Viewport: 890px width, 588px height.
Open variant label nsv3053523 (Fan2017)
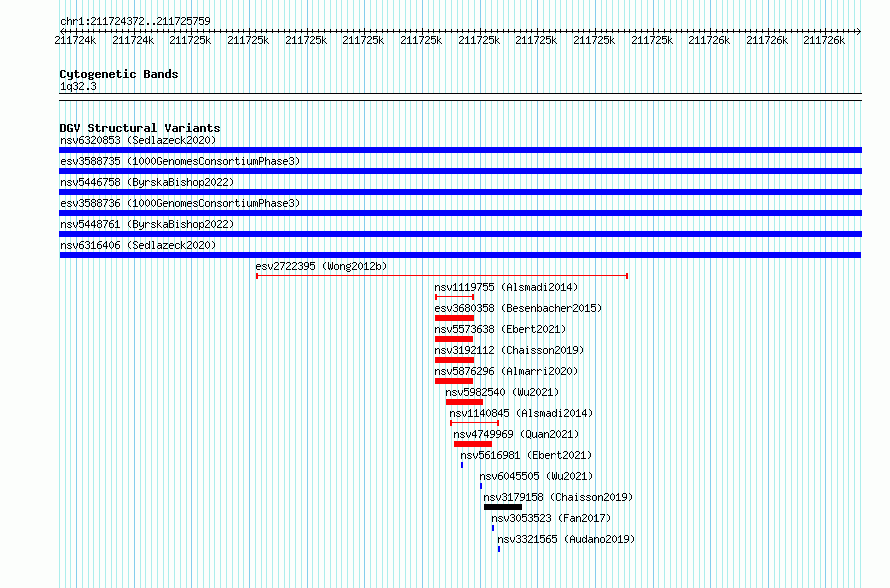point(551,518)
